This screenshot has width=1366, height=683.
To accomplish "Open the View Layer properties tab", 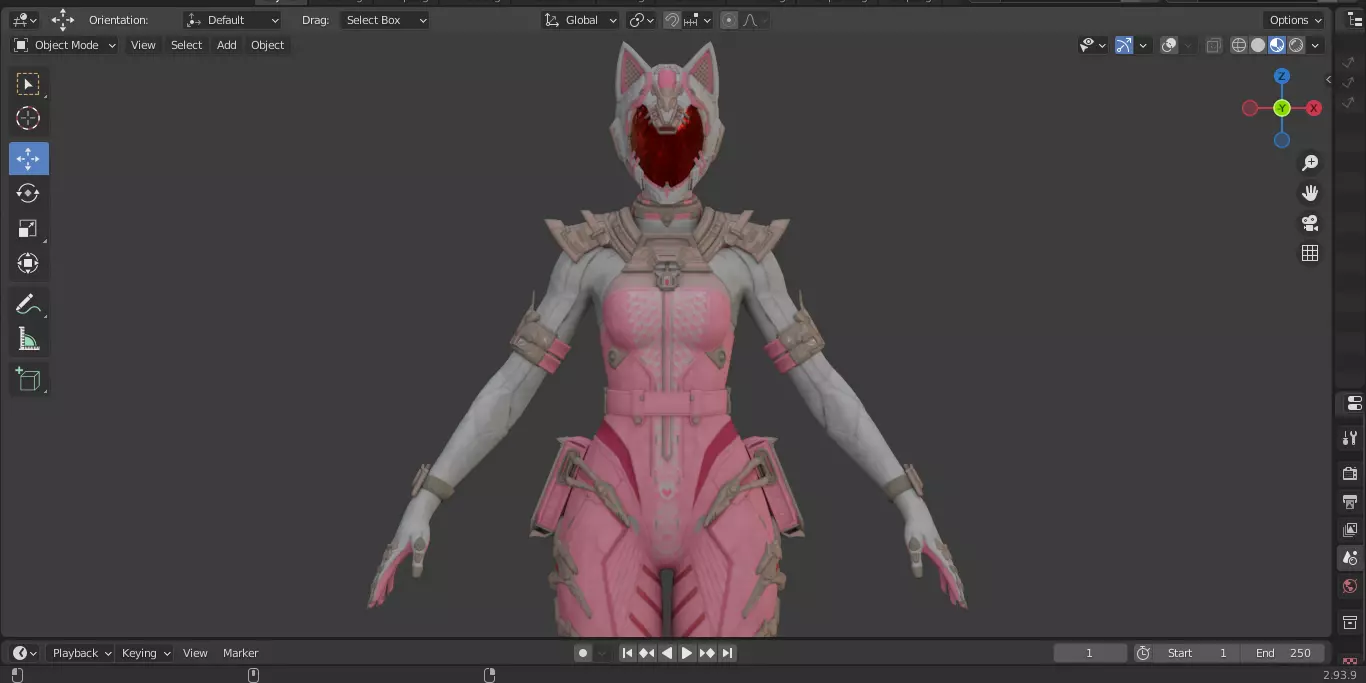I will pyautogui.click(x=1350, y=529).
